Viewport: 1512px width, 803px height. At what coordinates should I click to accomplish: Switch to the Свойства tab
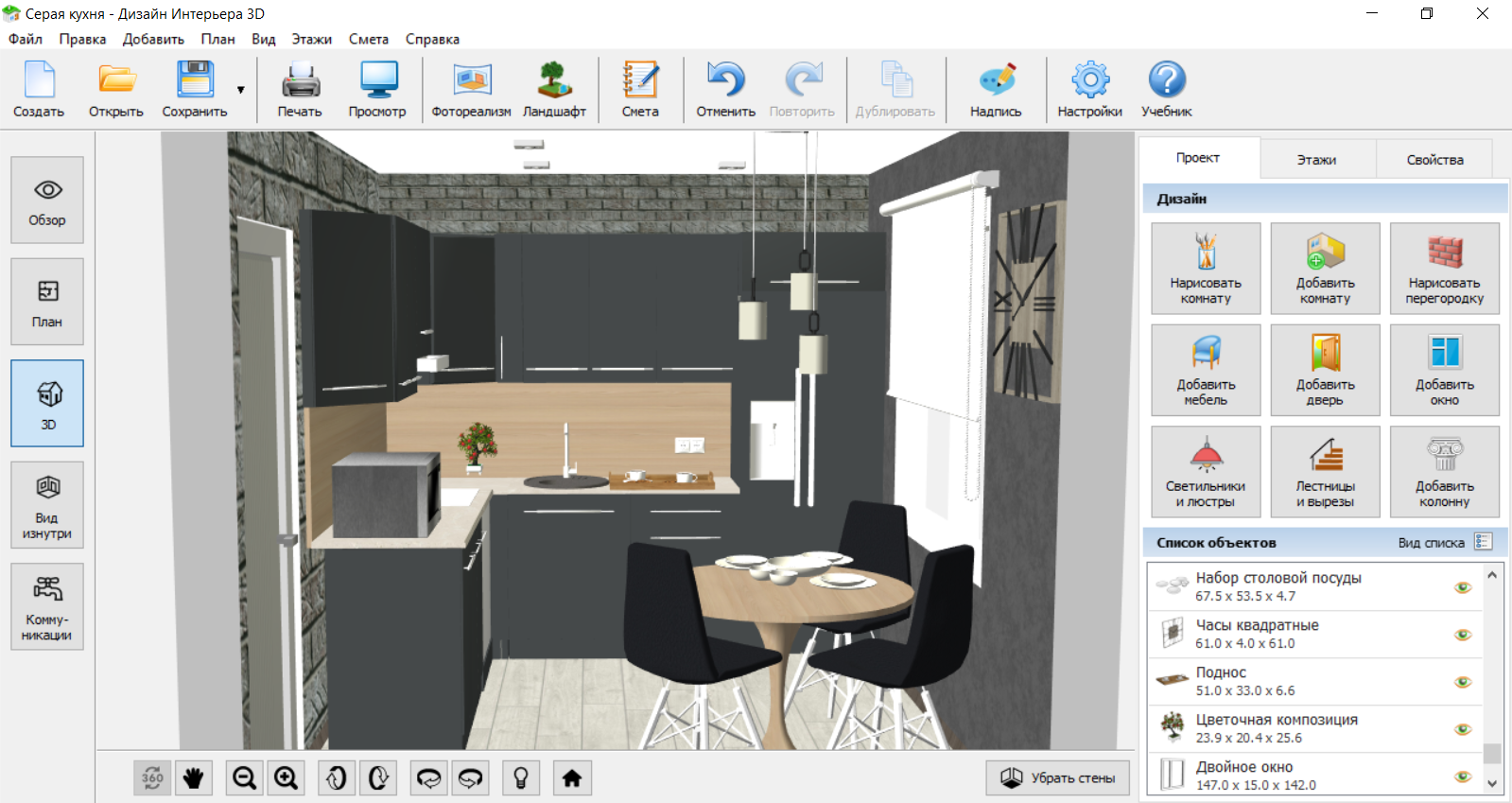[1434, 160]
